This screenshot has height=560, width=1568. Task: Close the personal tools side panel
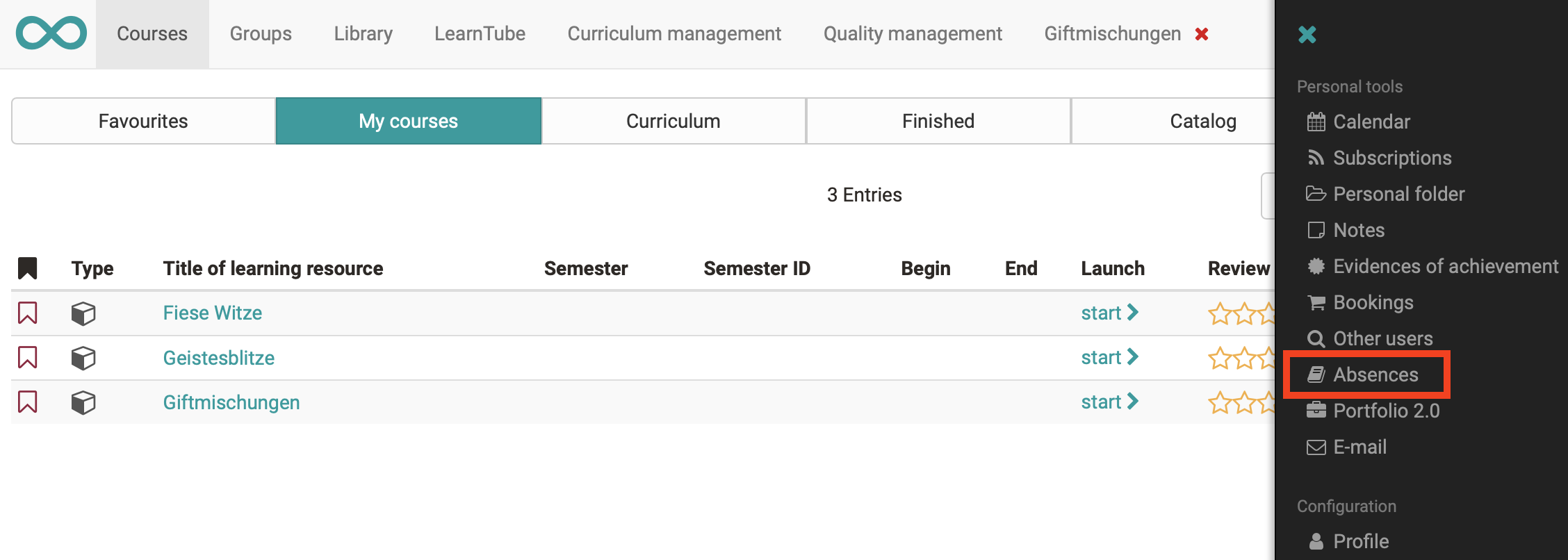click(1307, 34)
